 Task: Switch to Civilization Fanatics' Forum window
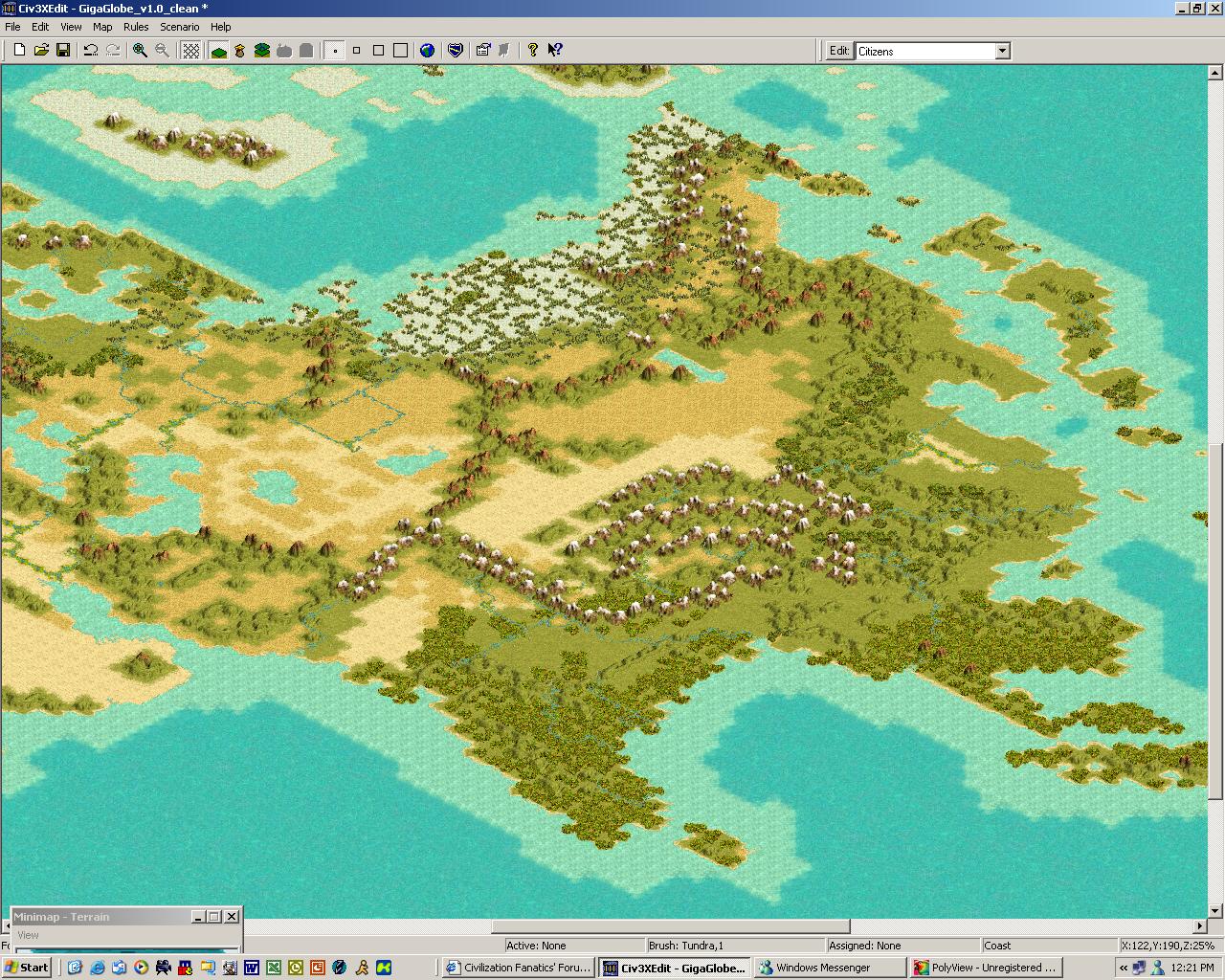pos(518,968)
